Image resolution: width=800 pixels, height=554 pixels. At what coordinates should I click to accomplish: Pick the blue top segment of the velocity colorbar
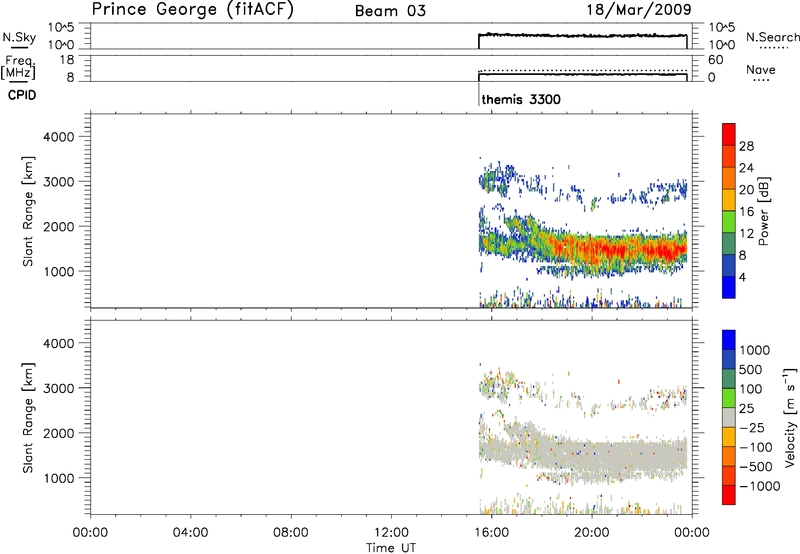coord(729,340)
